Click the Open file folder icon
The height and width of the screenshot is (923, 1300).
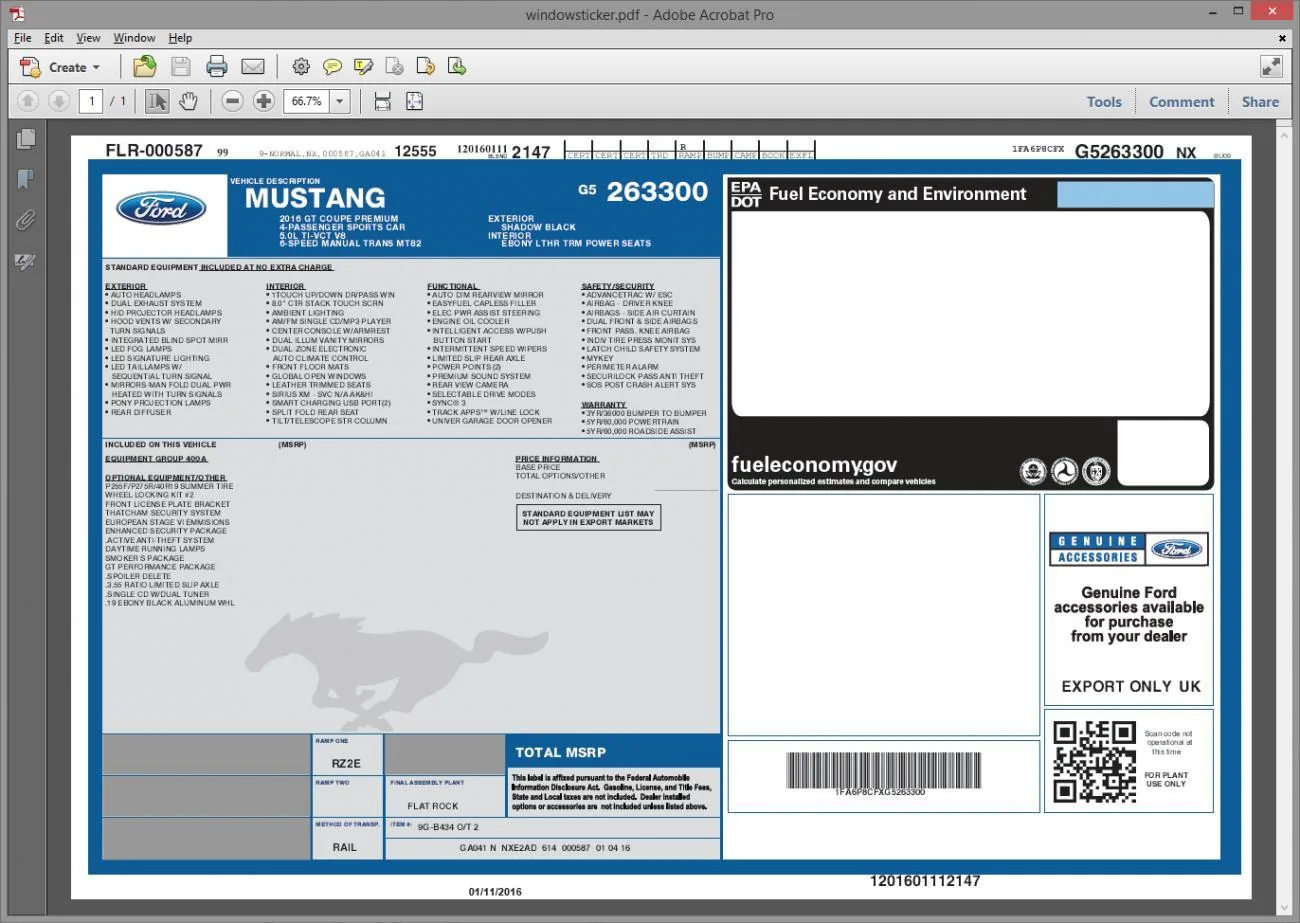pyautogui.click(x=145, y=67)
